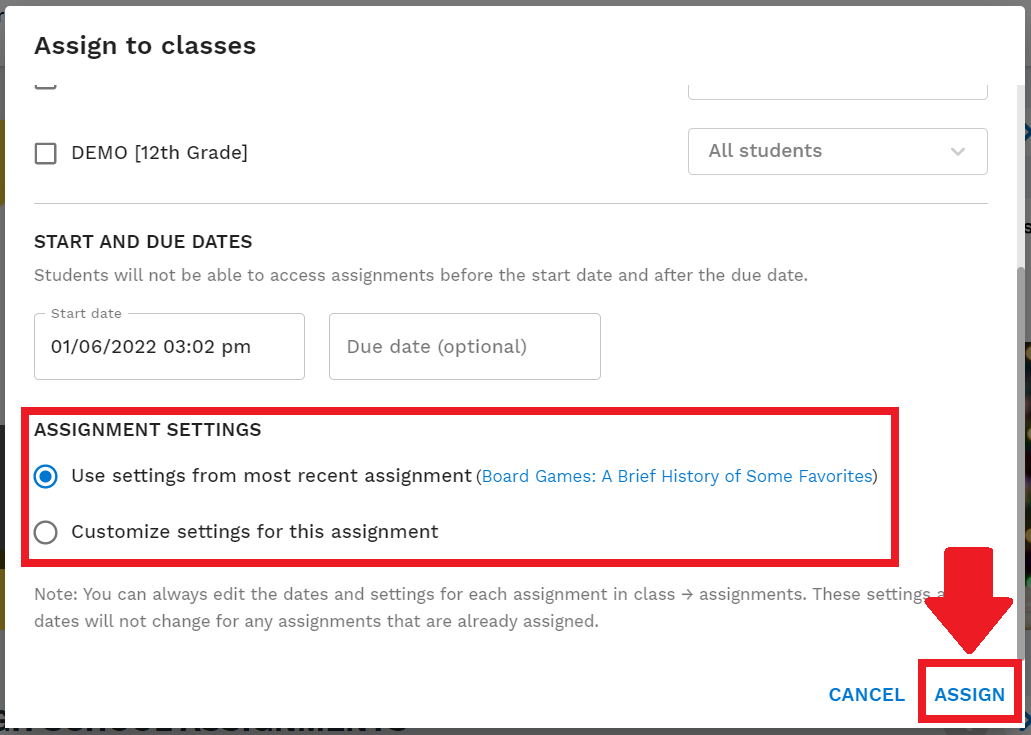The height and width of the screenshot is (735, 1031).
Task: Click the 'Assign to classes' dialog title
Action: tap(145, 45)
